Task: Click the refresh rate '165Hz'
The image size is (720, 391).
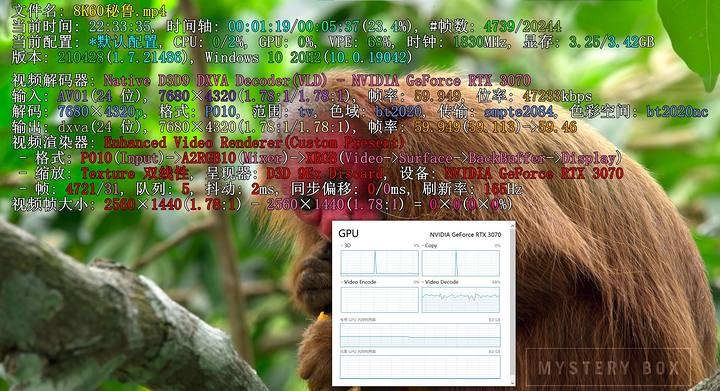Action: pos(503,189)
